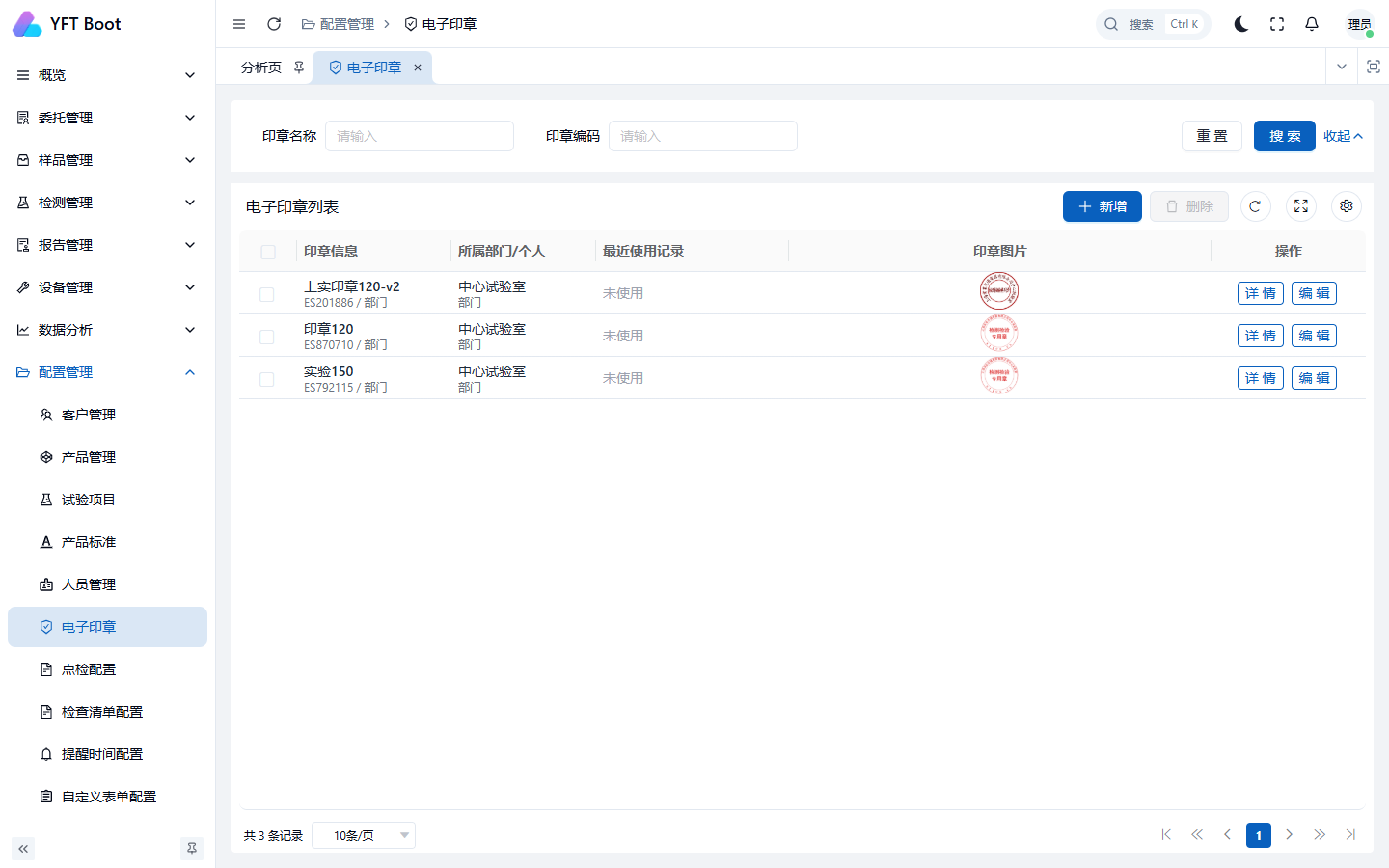
Task: View seal image thumbnail for 印章120
Action: pyautogui.click(x=999, y=335)
